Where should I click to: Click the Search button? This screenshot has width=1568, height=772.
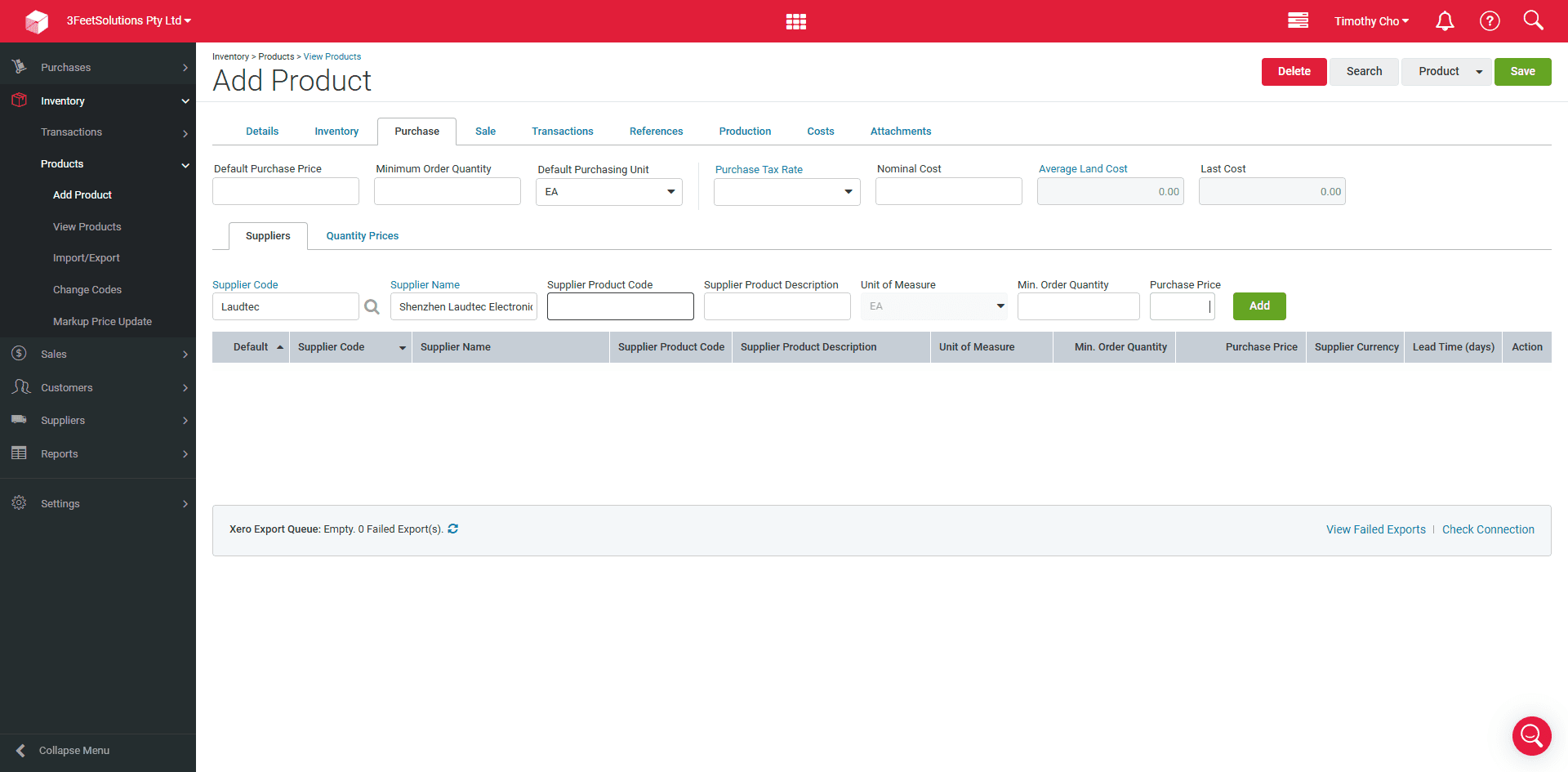(1364, 71)
